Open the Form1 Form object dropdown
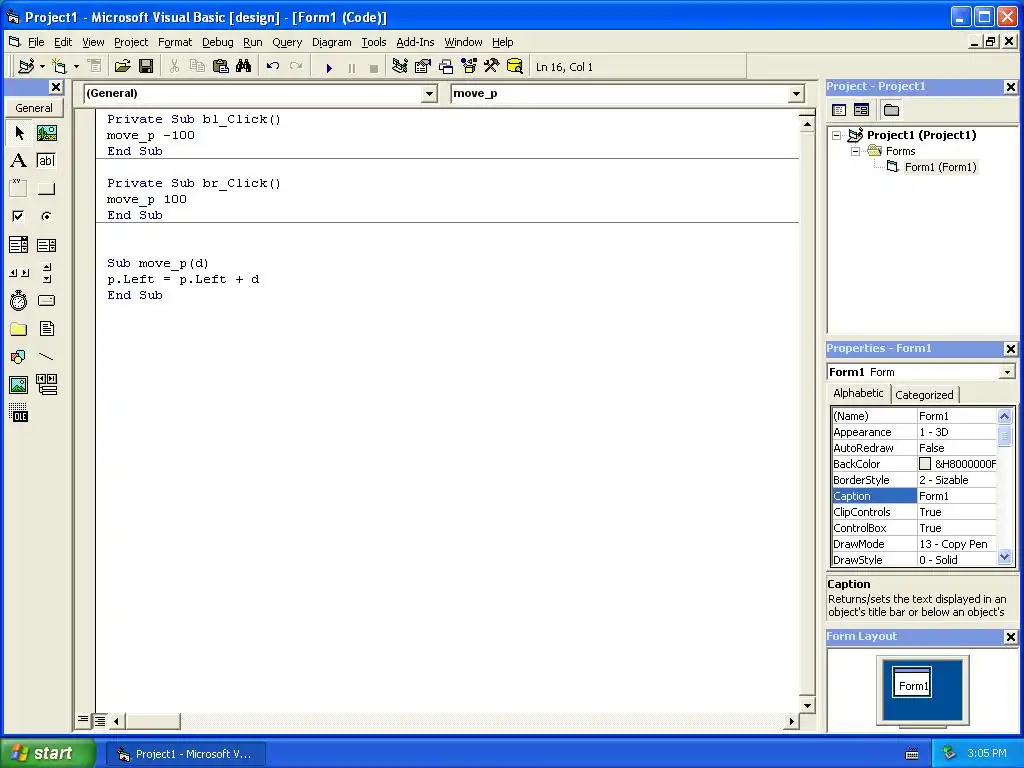This screenshot has height=768, width=1024. (1007, 372)
